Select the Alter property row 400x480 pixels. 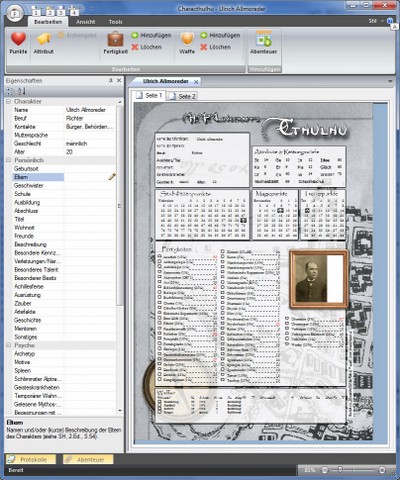point(64,152)
